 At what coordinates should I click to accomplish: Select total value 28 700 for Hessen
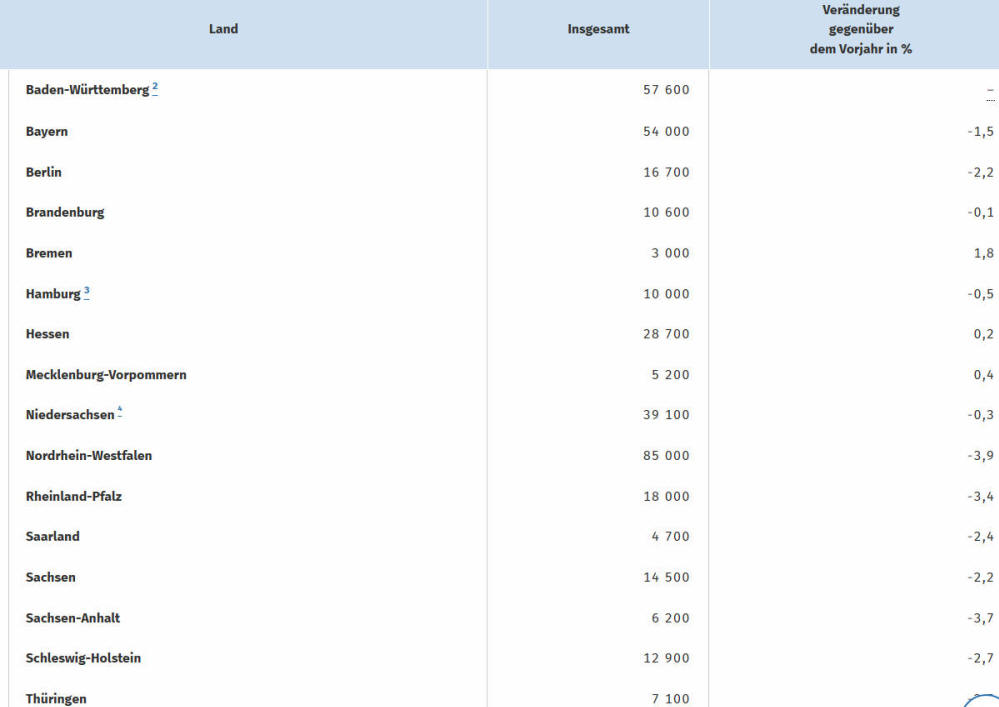click(666, 334)
